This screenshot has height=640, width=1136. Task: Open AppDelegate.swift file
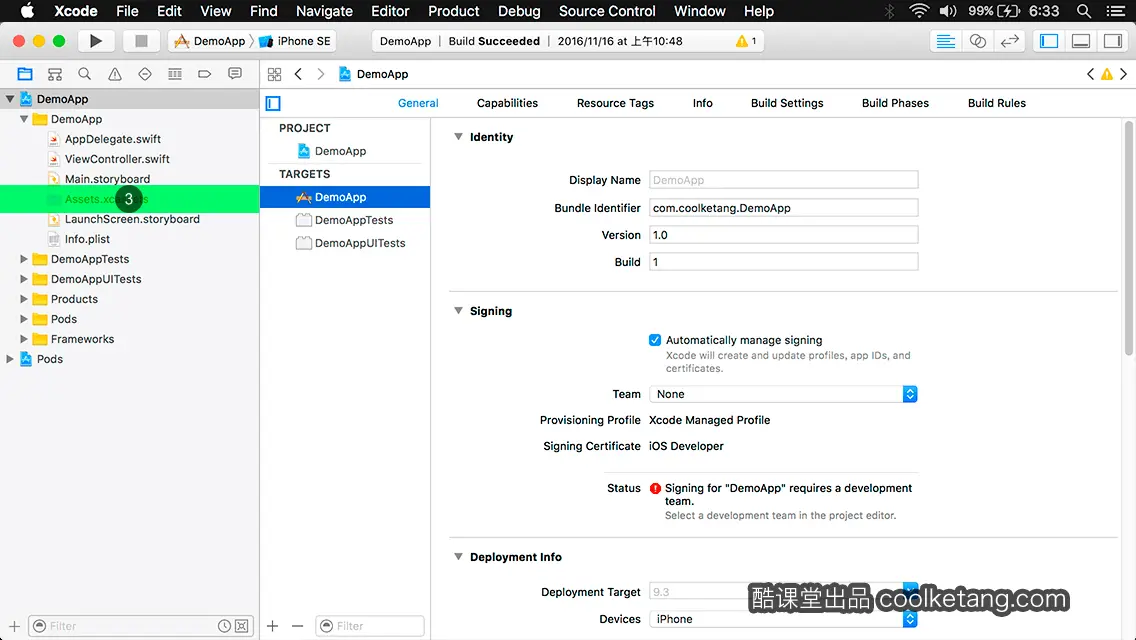[112, 139]
